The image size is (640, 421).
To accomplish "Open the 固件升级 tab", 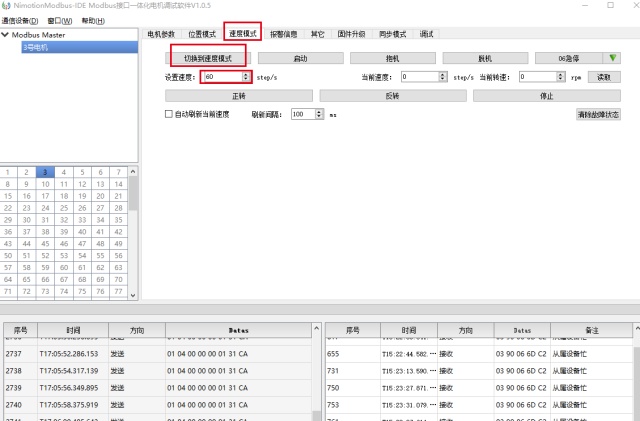I will point(352,34).
